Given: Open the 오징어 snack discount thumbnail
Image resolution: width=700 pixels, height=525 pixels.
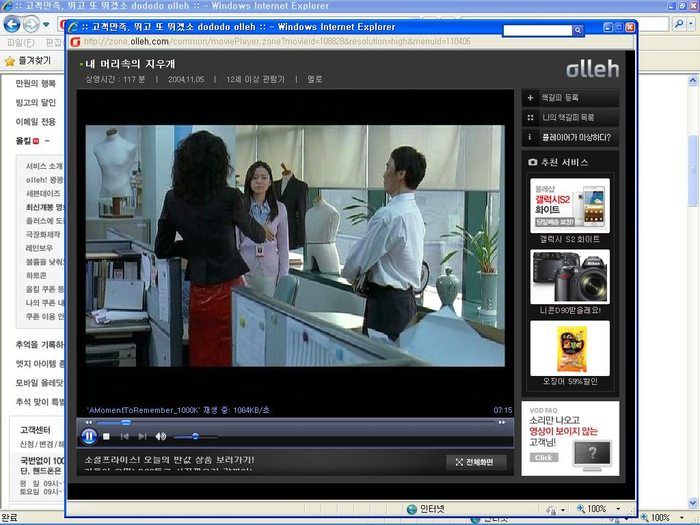Looking at the screenshot, I should click(x=570, y=348).
